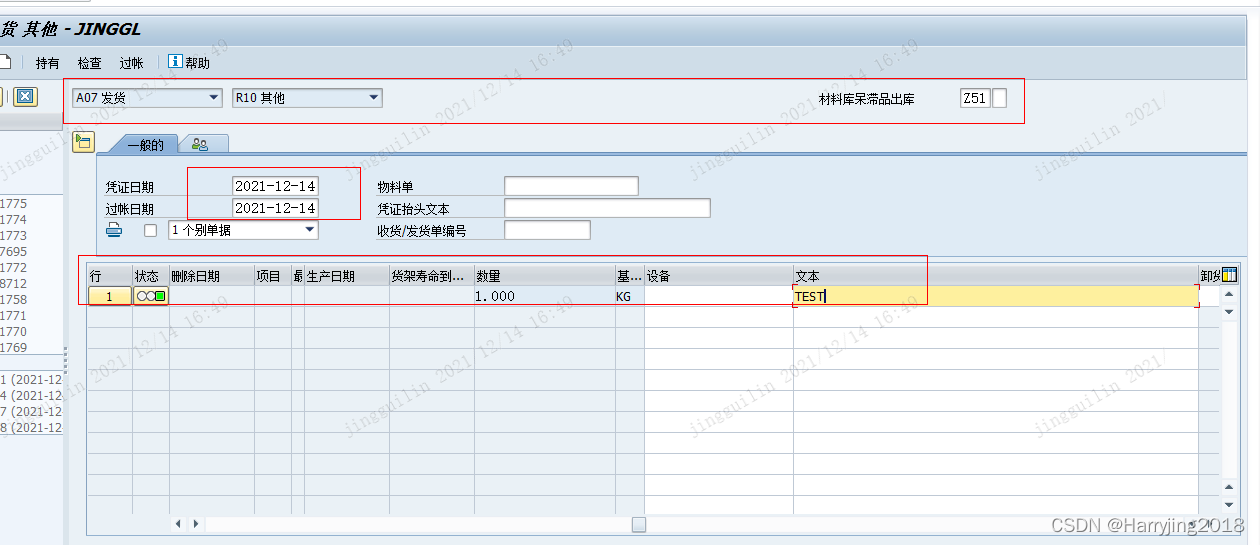Screen dimensions: 1260x545
Task: Click the 收货/发货单编号 input field
Action: click(x=547, y=230)
